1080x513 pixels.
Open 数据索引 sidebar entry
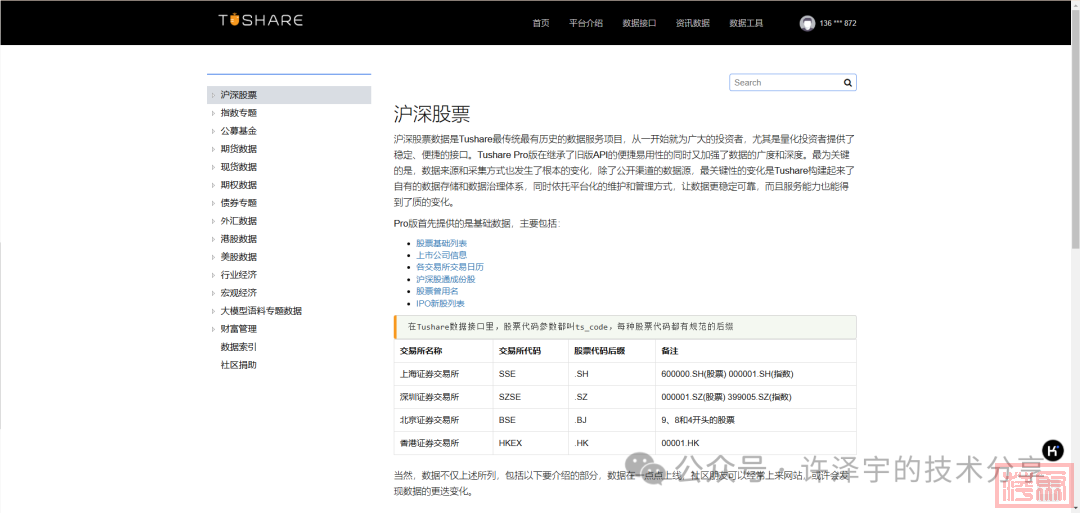pyautogui.click(x=238, y=347)
